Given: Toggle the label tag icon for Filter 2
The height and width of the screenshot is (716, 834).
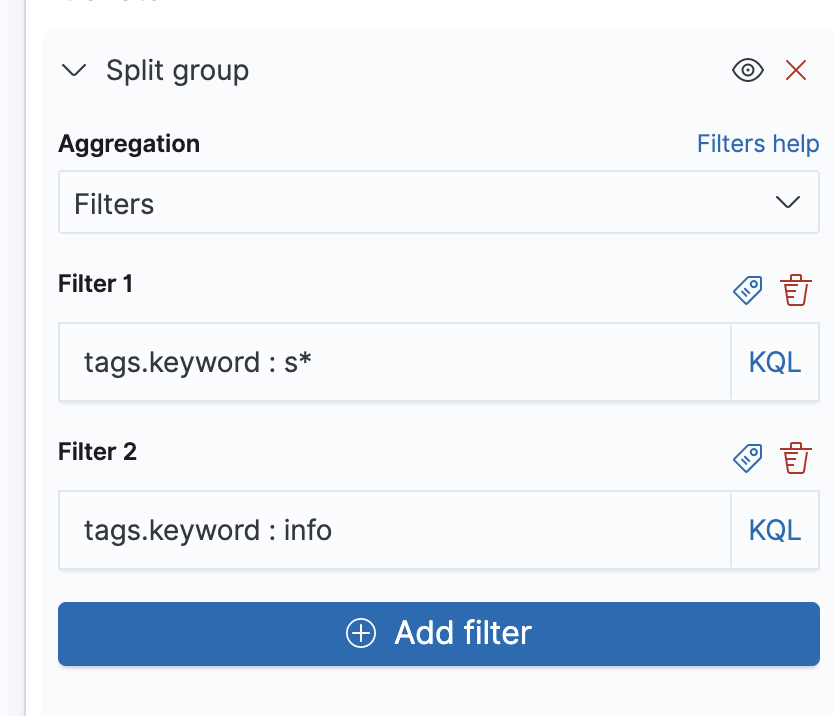Looking at the screenshot, I should click(x=747, y=458).
